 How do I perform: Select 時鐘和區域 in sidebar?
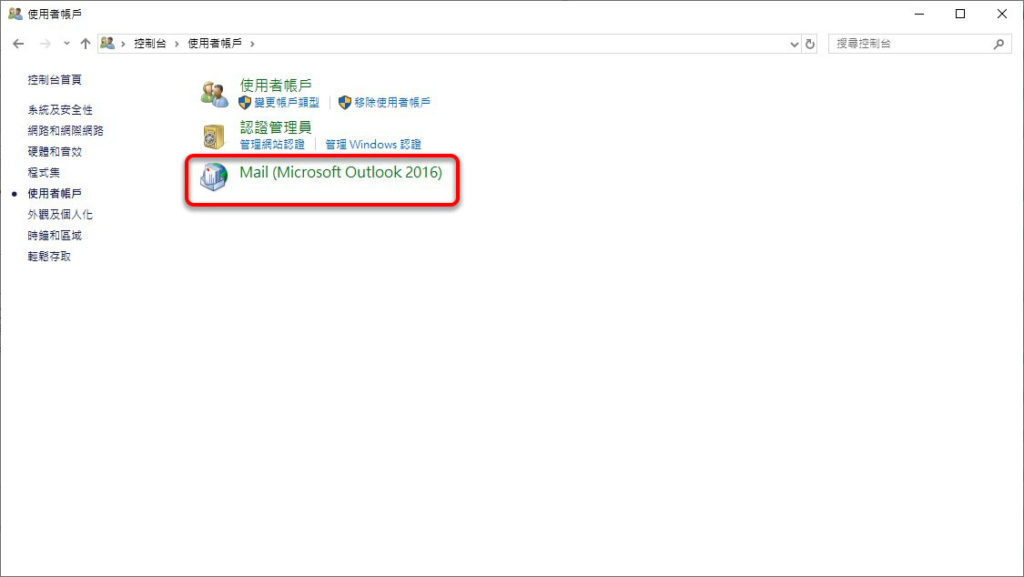coord(55,235)
